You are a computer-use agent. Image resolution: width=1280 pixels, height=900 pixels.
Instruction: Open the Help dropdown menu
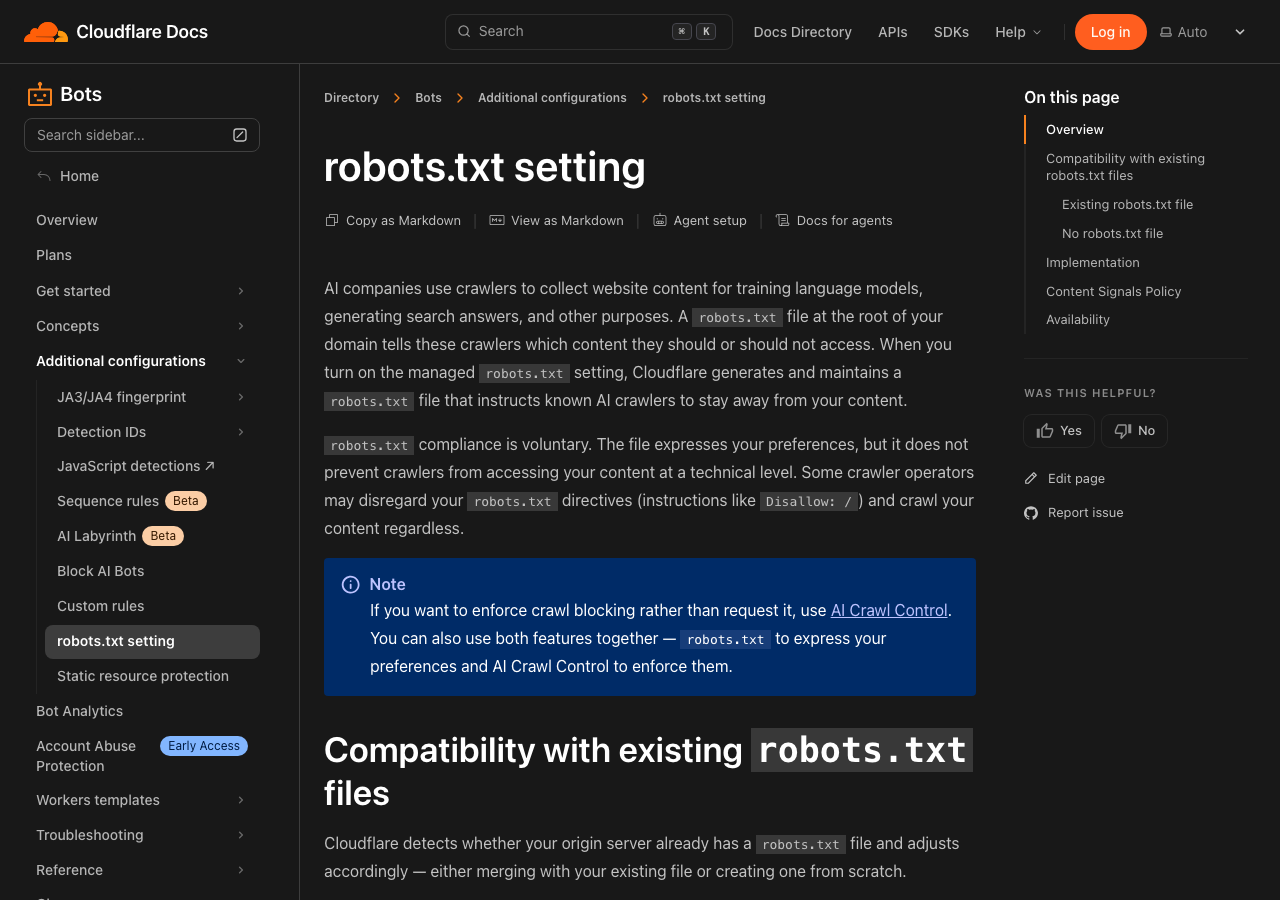pyautogui.click(x=1018, y=32)
